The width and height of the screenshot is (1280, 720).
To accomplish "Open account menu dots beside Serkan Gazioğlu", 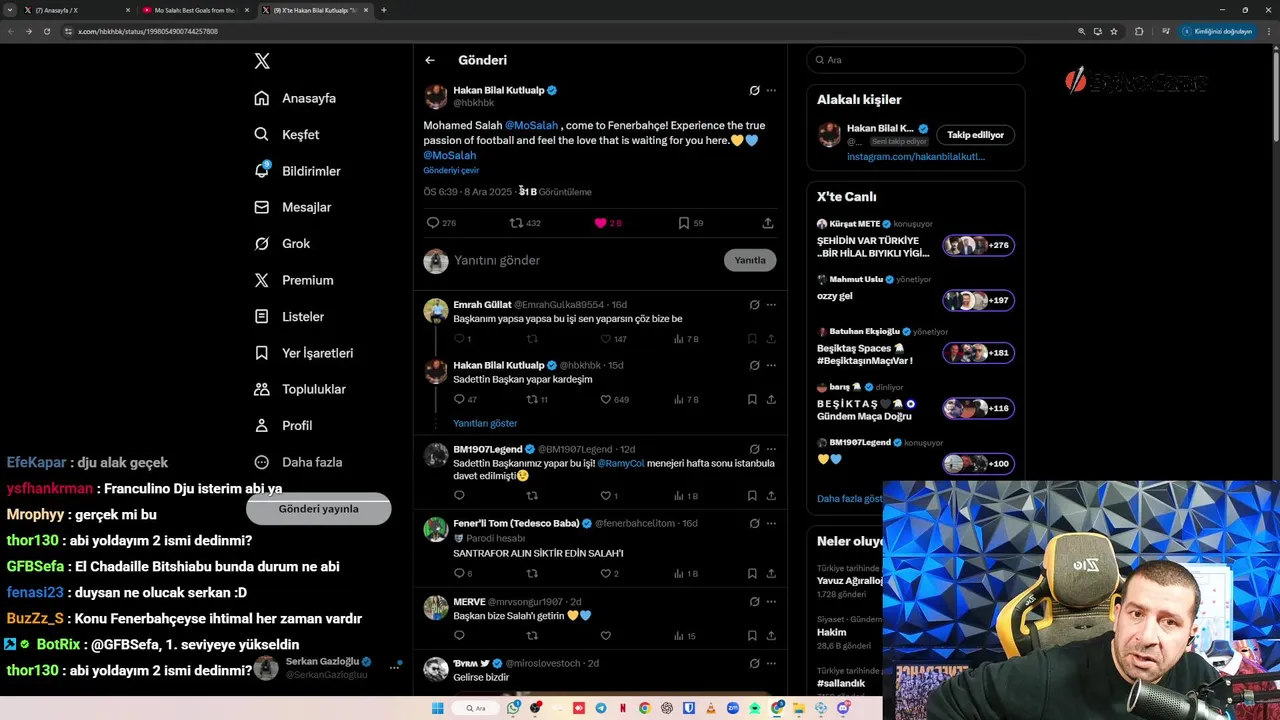I will 396,666.
